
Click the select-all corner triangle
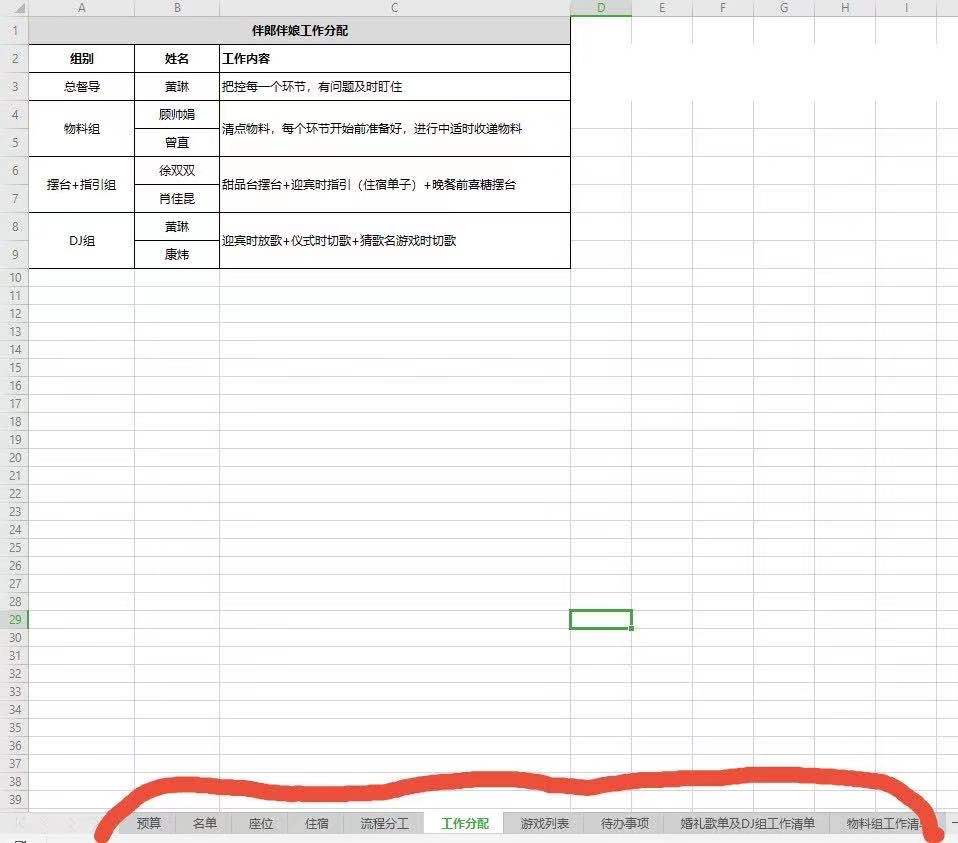click(x=18, y=8)
